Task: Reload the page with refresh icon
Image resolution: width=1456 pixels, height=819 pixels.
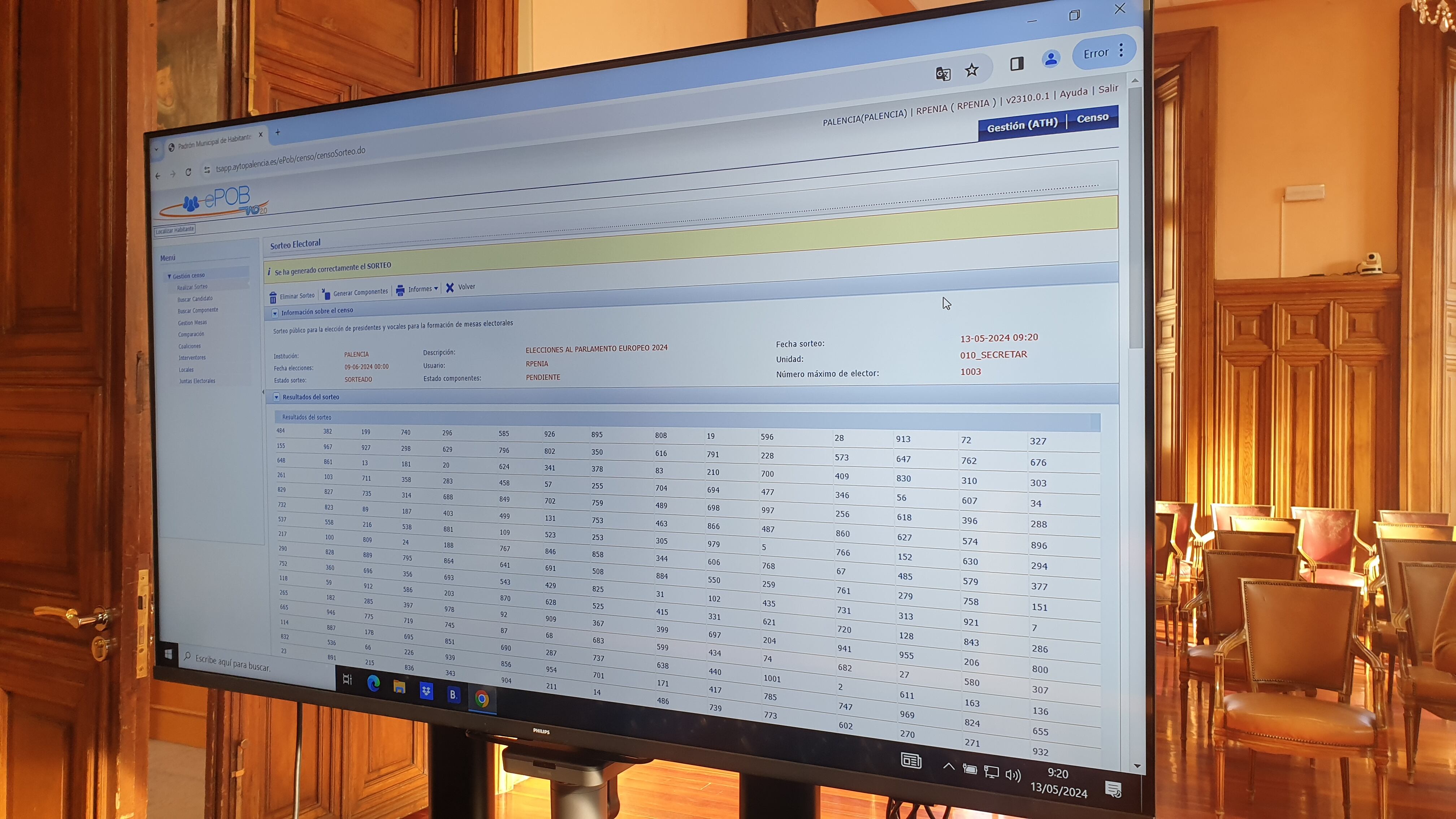Action: (188, 172)
